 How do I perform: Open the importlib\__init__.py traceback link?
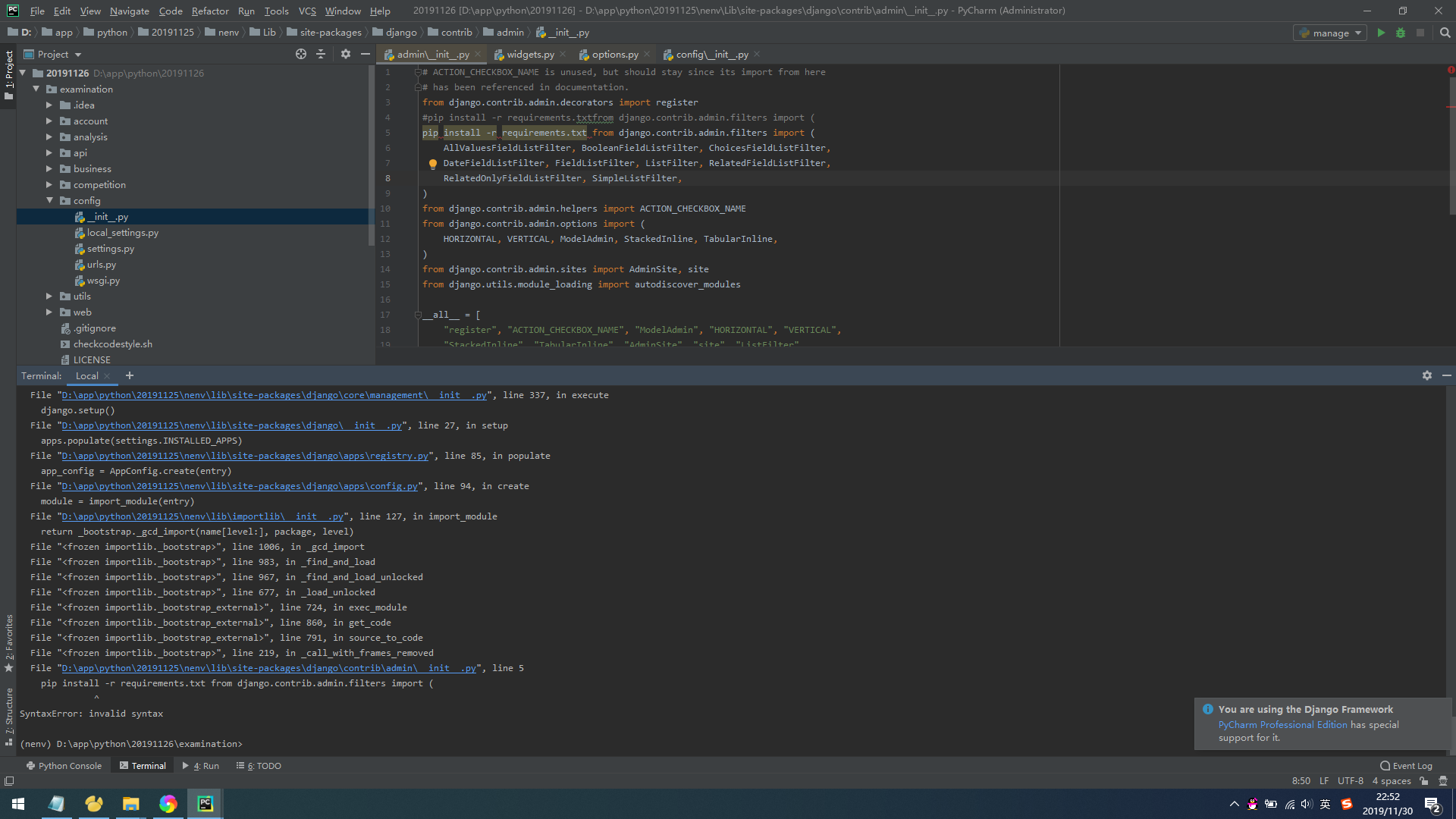pos(202,516)
